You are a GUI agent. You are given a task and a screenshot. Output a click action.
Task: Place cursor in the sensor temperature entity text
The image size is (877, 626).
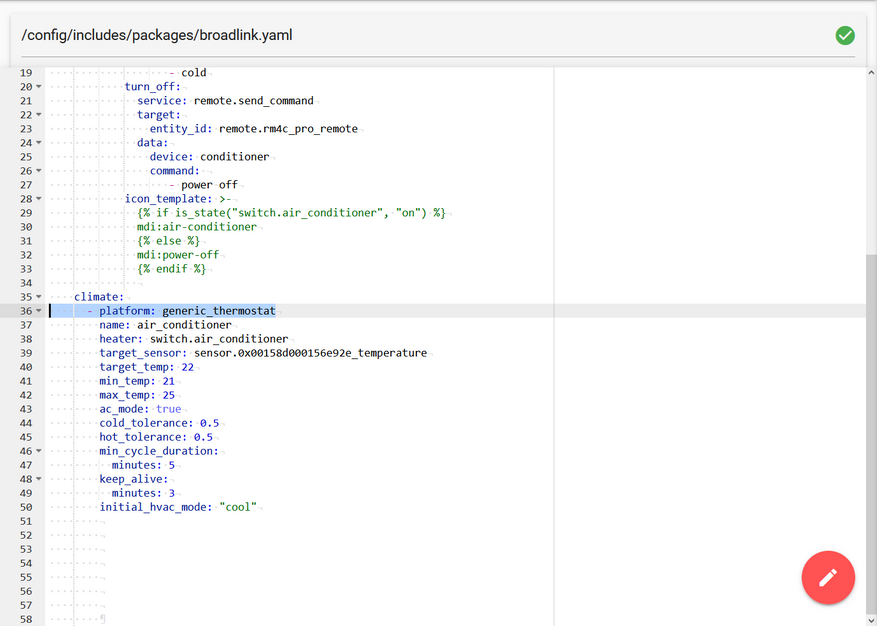coord(310,353)
